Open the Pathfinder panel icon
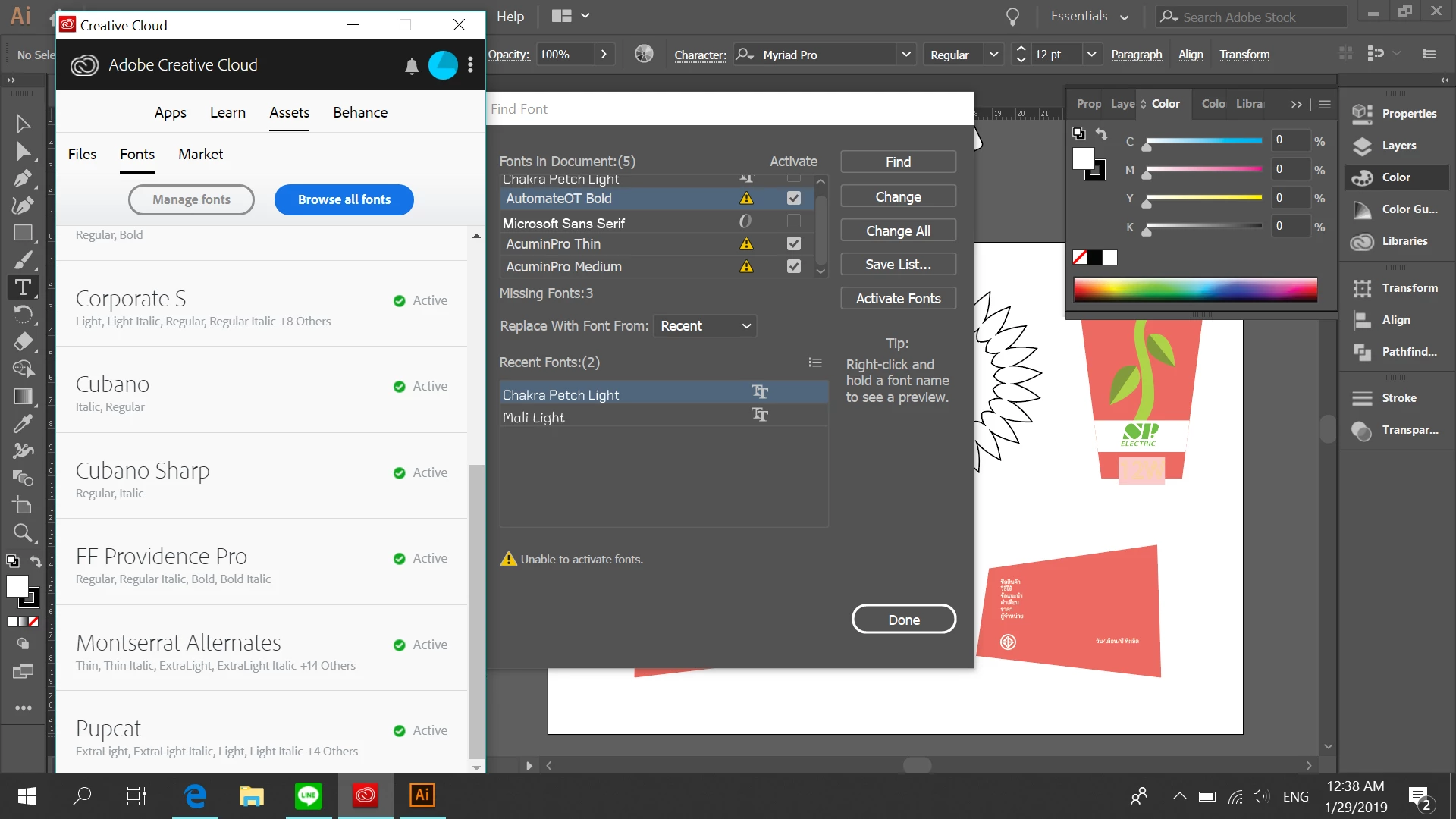The width and height of the screenshot is (1456, 819). point(1363,352)
